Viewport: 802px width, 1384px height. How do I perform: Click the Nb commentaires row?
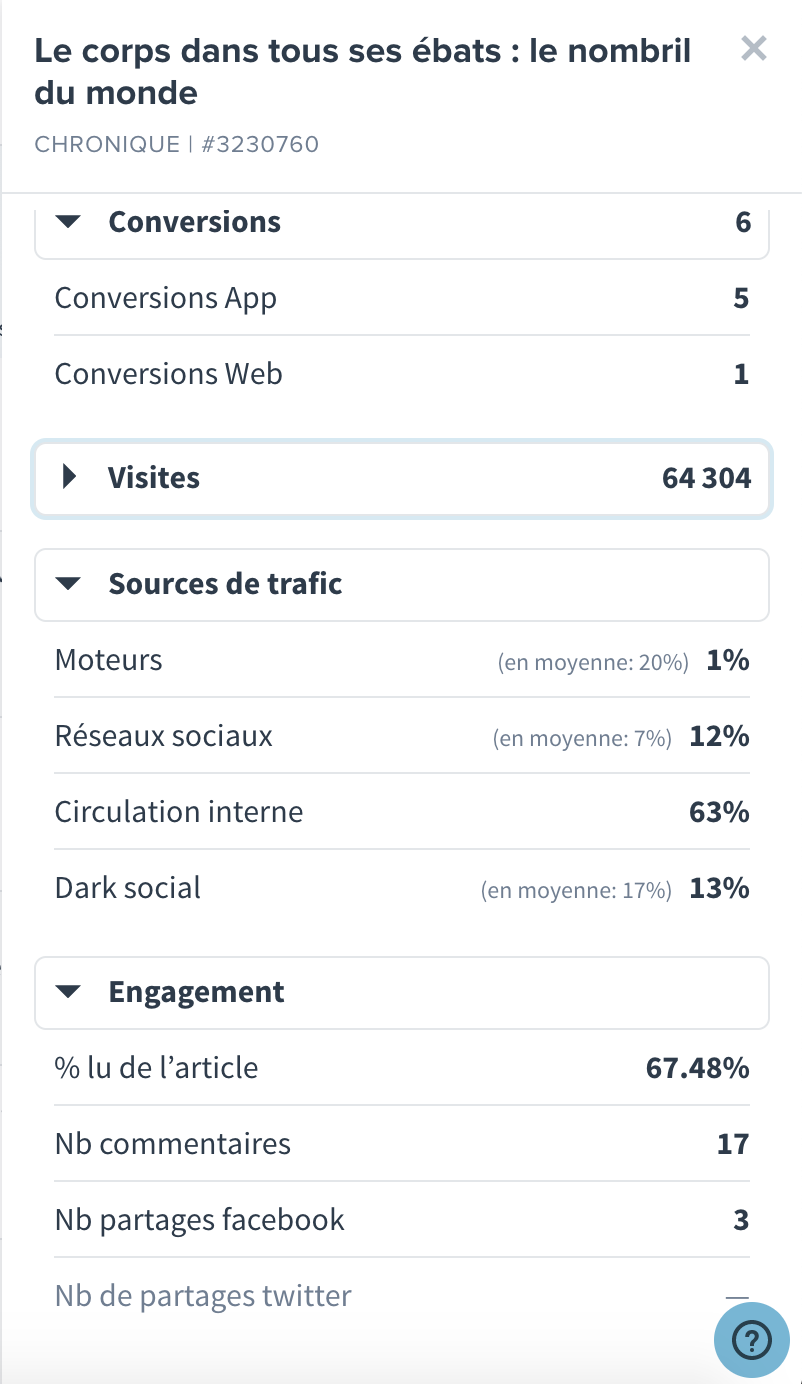[x=402, y=1144]
